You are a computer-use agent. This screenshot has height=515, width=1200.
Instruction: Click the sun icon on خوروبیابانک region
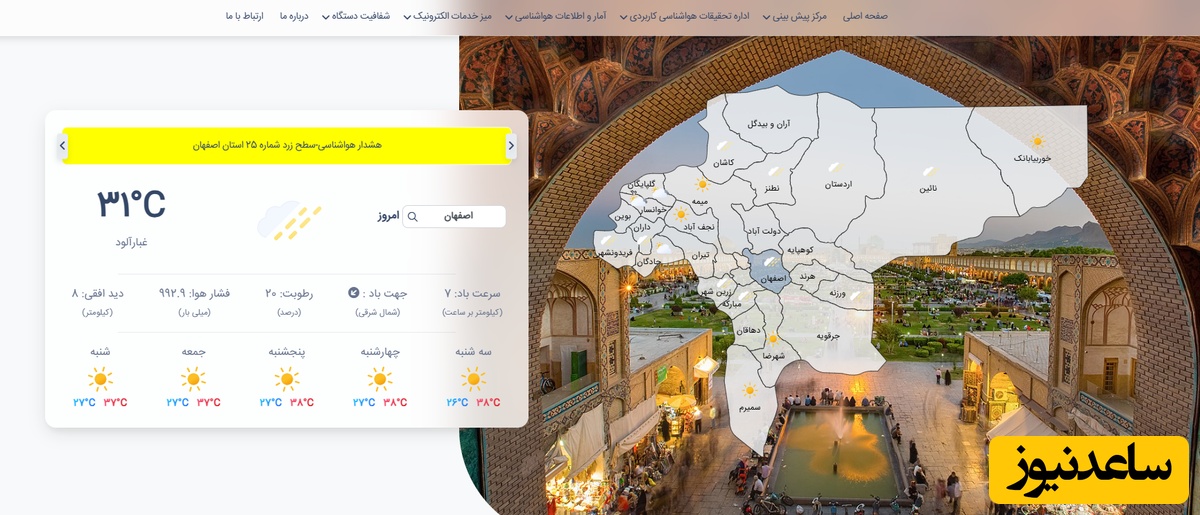tap(1037, 142)
